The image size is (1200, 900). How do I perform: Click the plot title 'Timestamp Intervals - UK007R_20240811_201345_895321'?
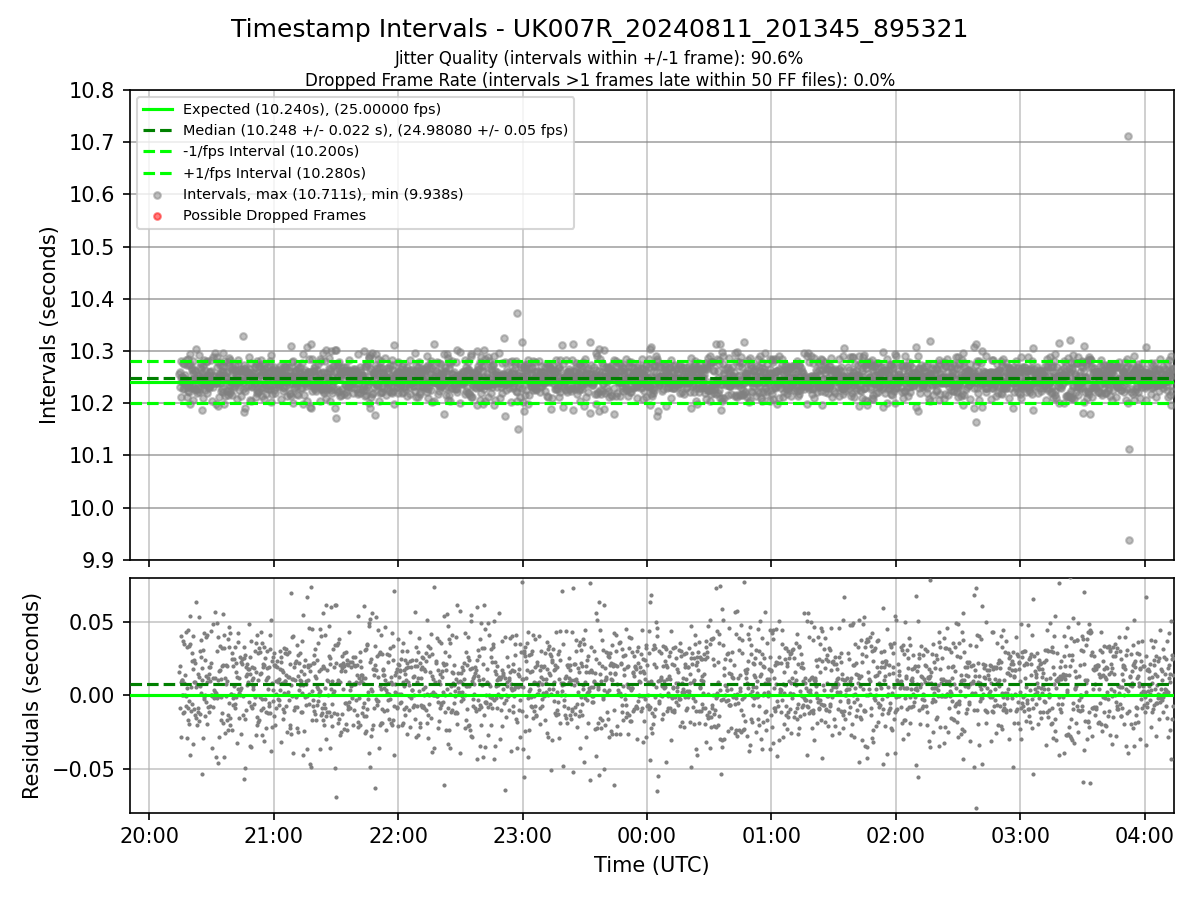pyautogui.click(x=599, y=29)
